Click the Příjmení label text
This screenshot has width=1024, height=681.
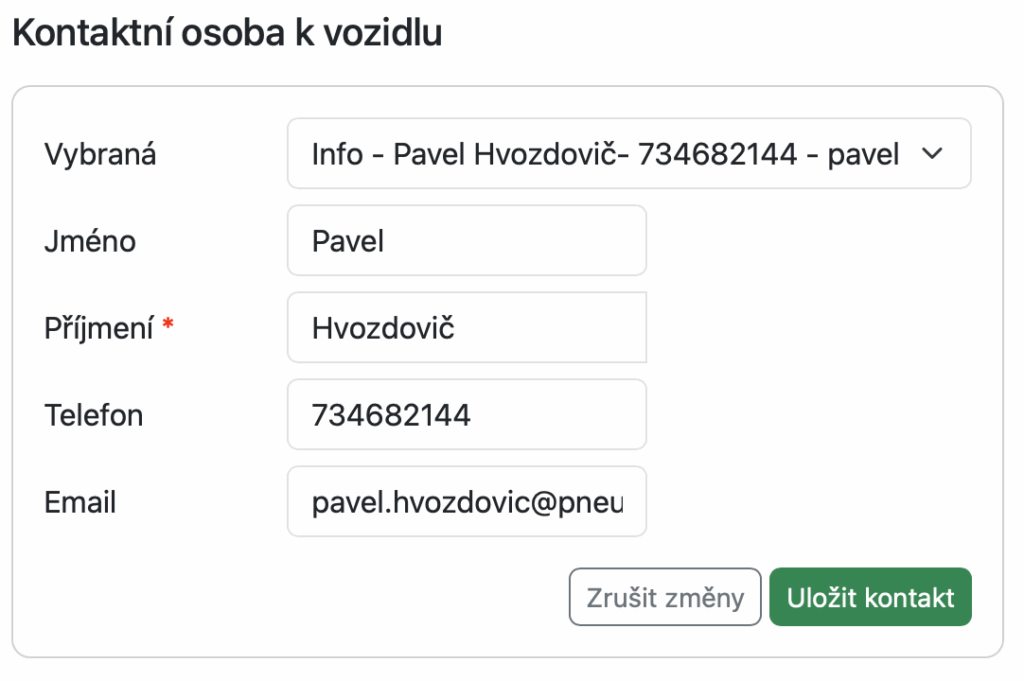point(98,328)
